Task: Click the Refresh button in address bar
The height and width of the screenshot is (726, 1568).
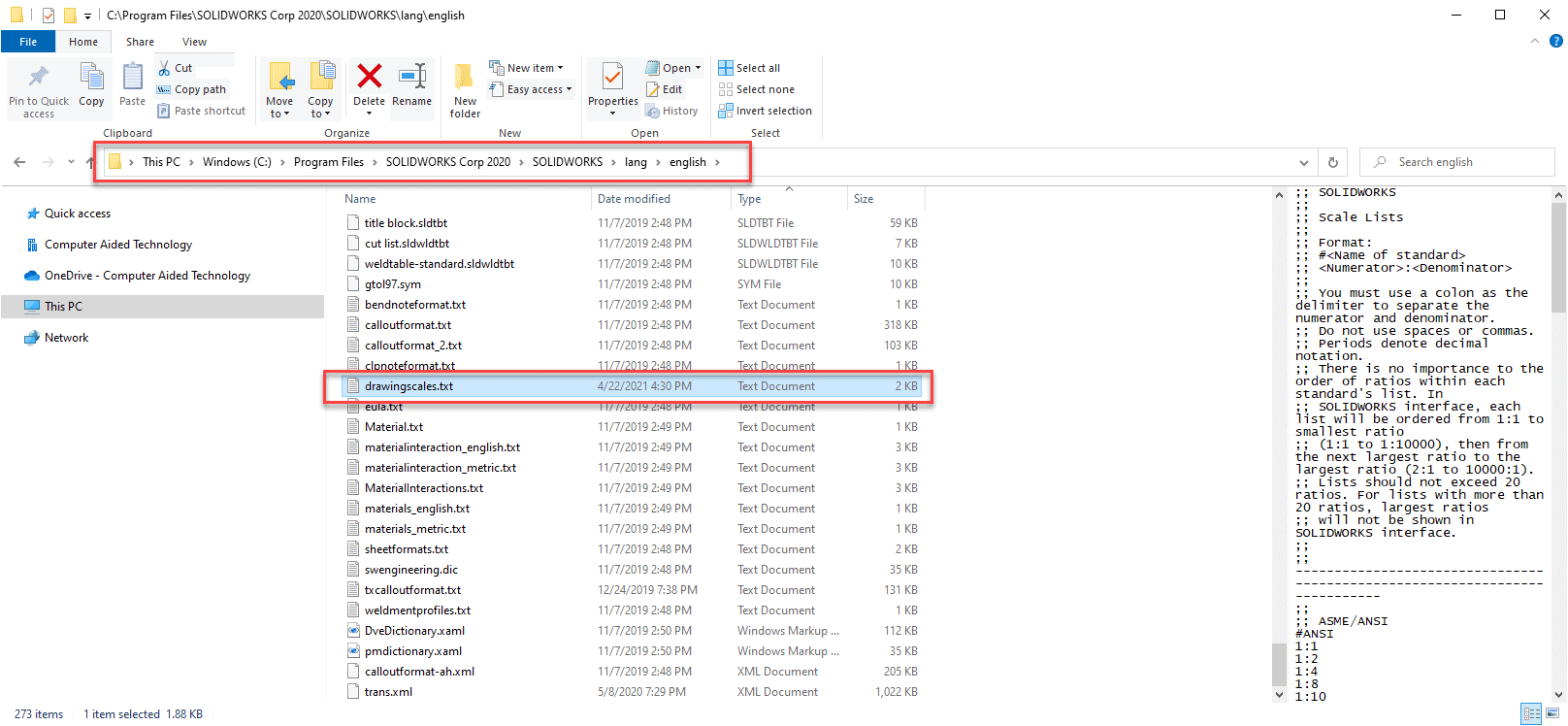Action: click(1333, 162)
